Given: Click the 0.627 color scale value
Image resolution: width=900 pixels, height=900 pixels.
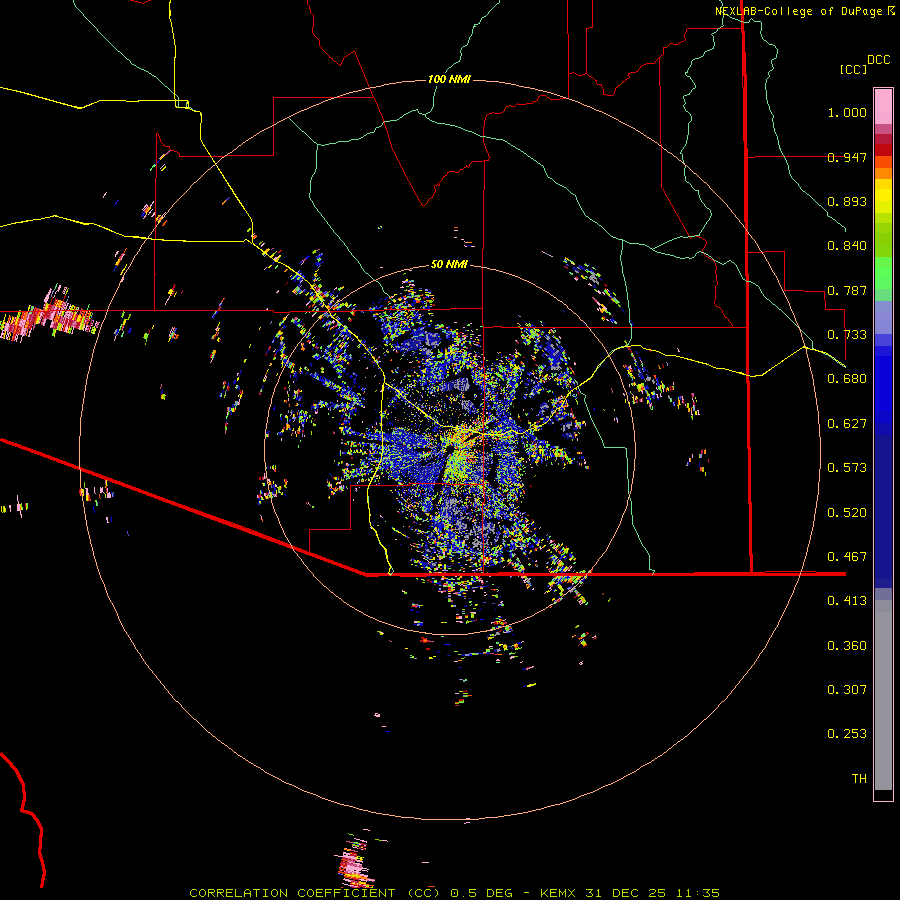Looking at the screenshot, I should (847, 424).
